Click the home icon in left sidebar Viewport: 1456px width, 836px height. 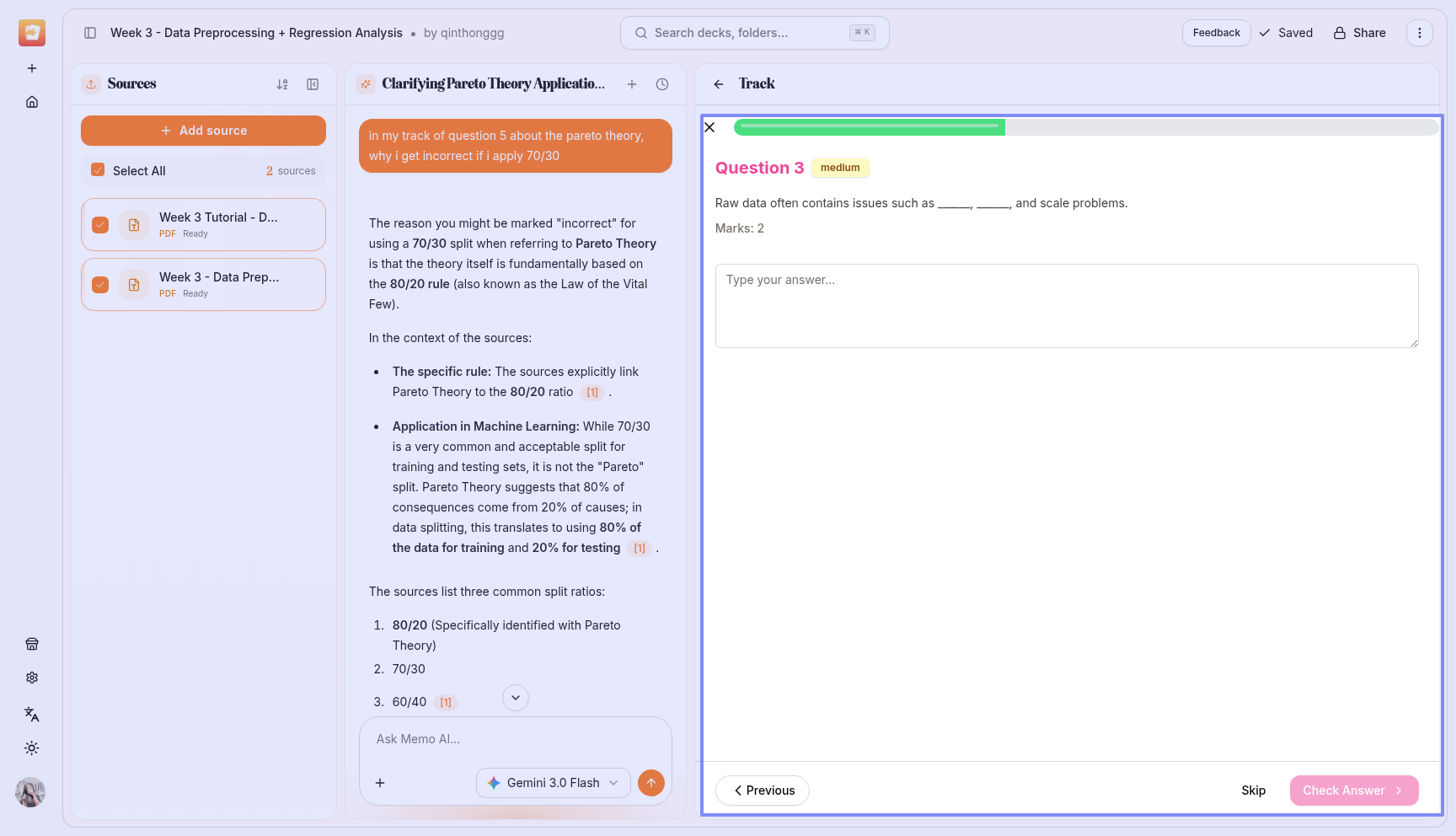coord(32,102)
